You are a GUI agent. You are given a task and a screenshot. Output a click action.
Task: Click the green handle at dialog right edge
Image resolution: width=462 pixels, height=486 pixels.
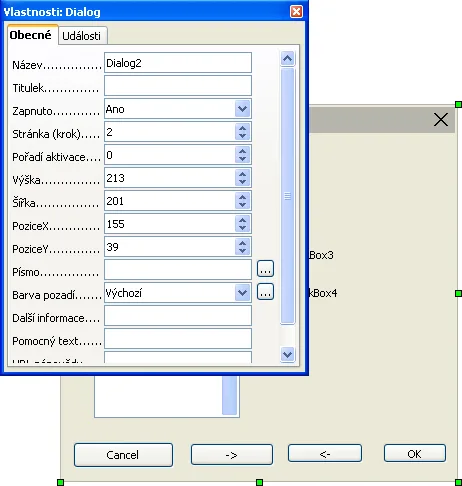(458, 293)
